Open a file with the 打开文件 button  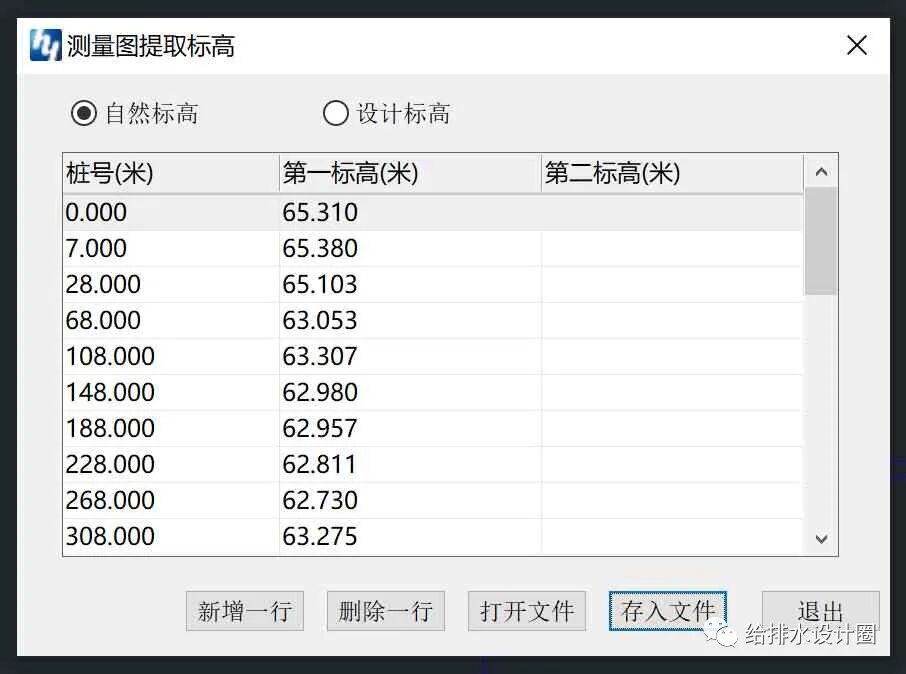click(527, 611)
